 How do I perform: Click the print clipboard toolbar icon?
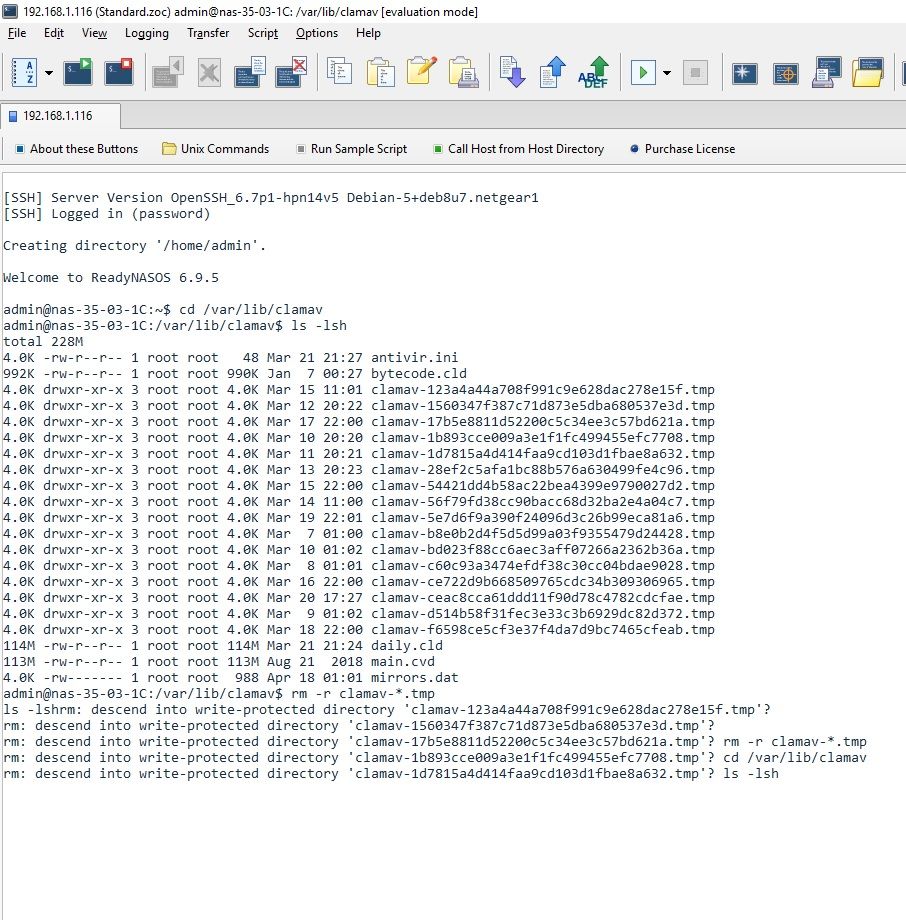coord(464,73)
